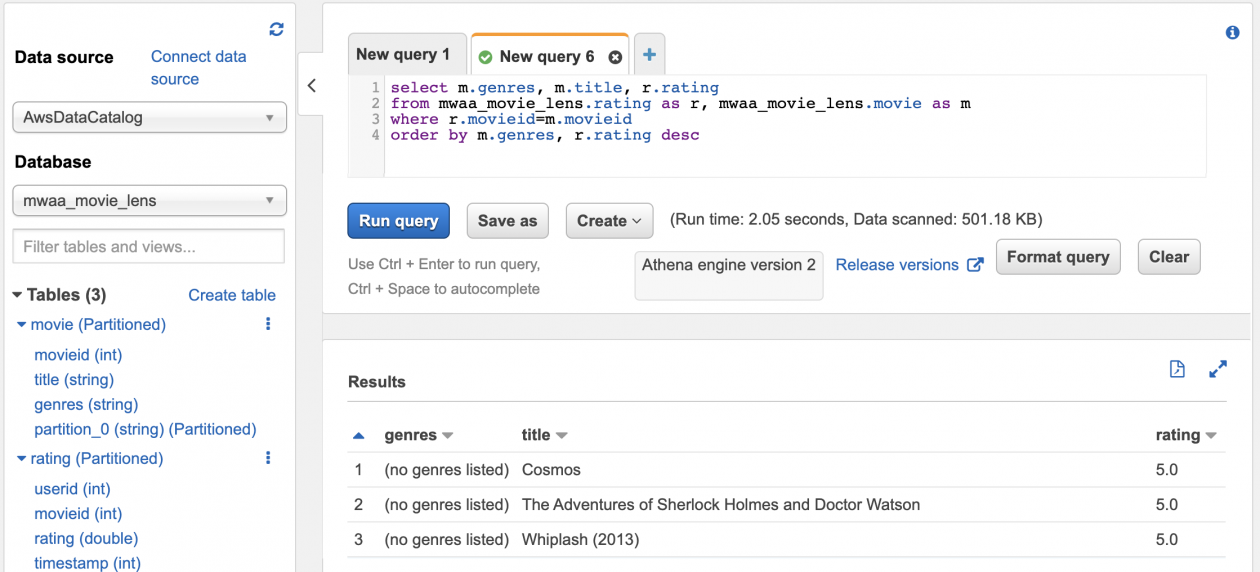Refresh the data source panel
The height and width of the screenshot is (572, 1260).
tap(277, 30)
